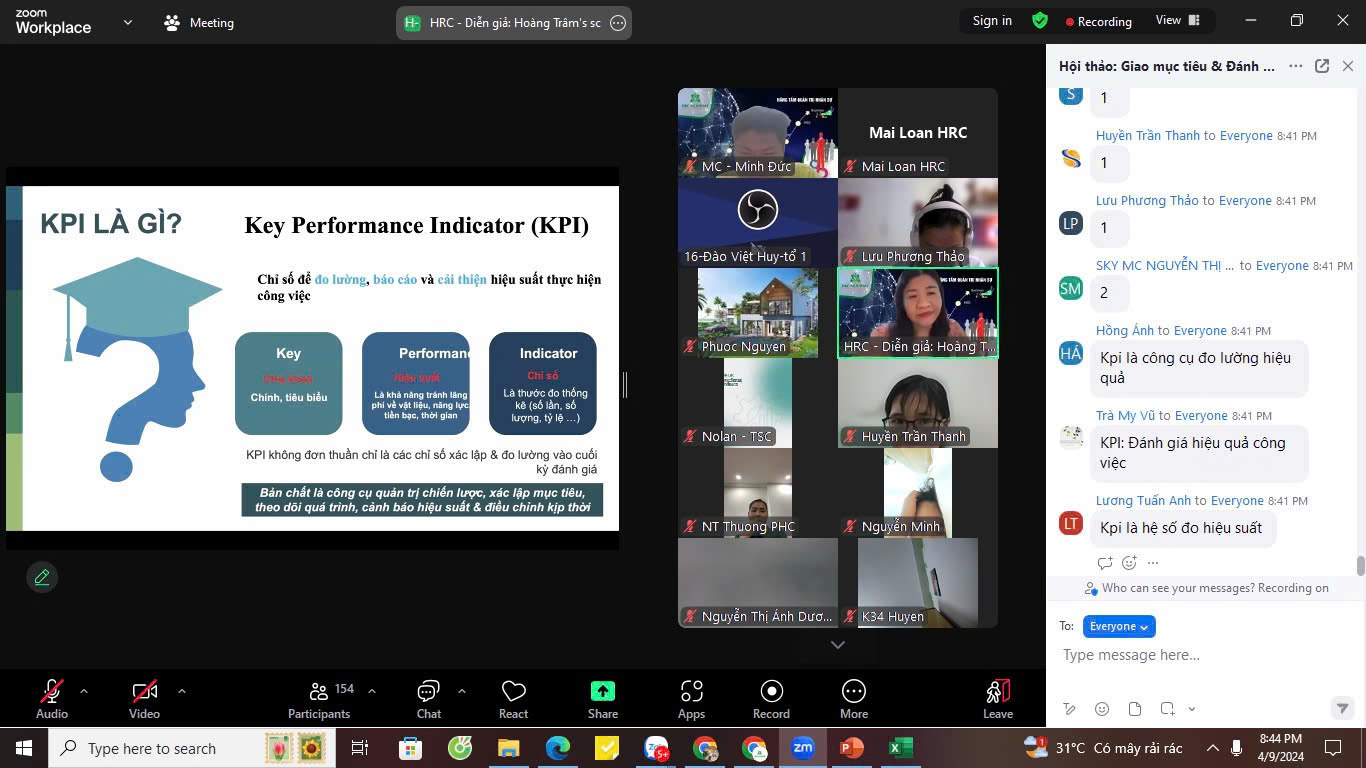Expand options arrow next to Participants
The width and height of the screenshot is (1366, 768).
click(372, 690)
